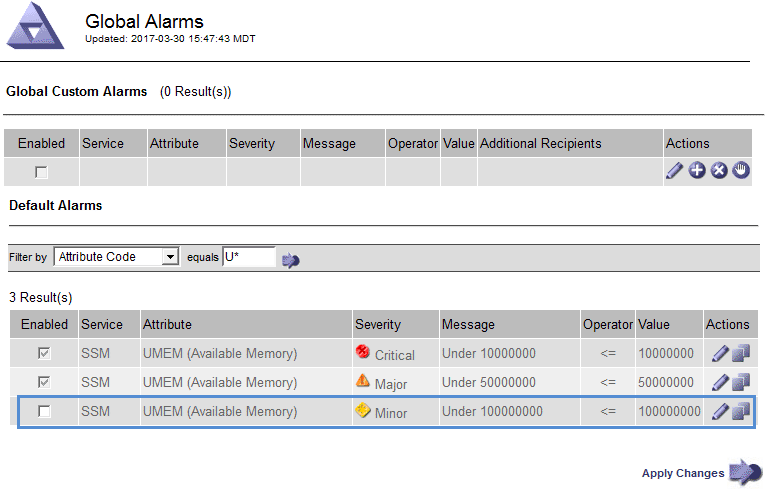Click the Apply Changes text label
The width and height of the screenshot is (765, 489).
[x=683, y=473]
